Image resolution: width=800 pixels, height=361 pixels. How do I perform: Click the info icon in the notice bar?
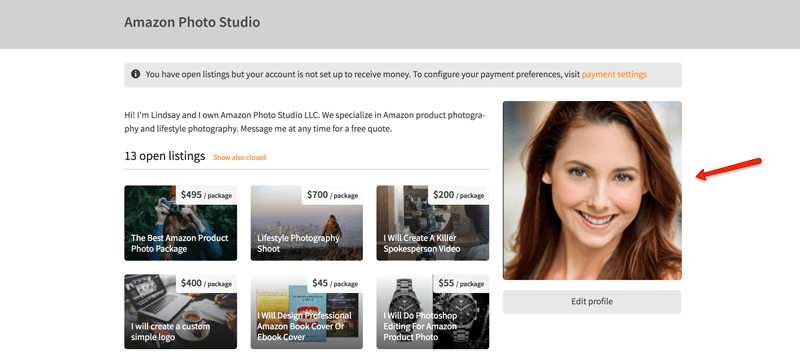coord(135,74)
